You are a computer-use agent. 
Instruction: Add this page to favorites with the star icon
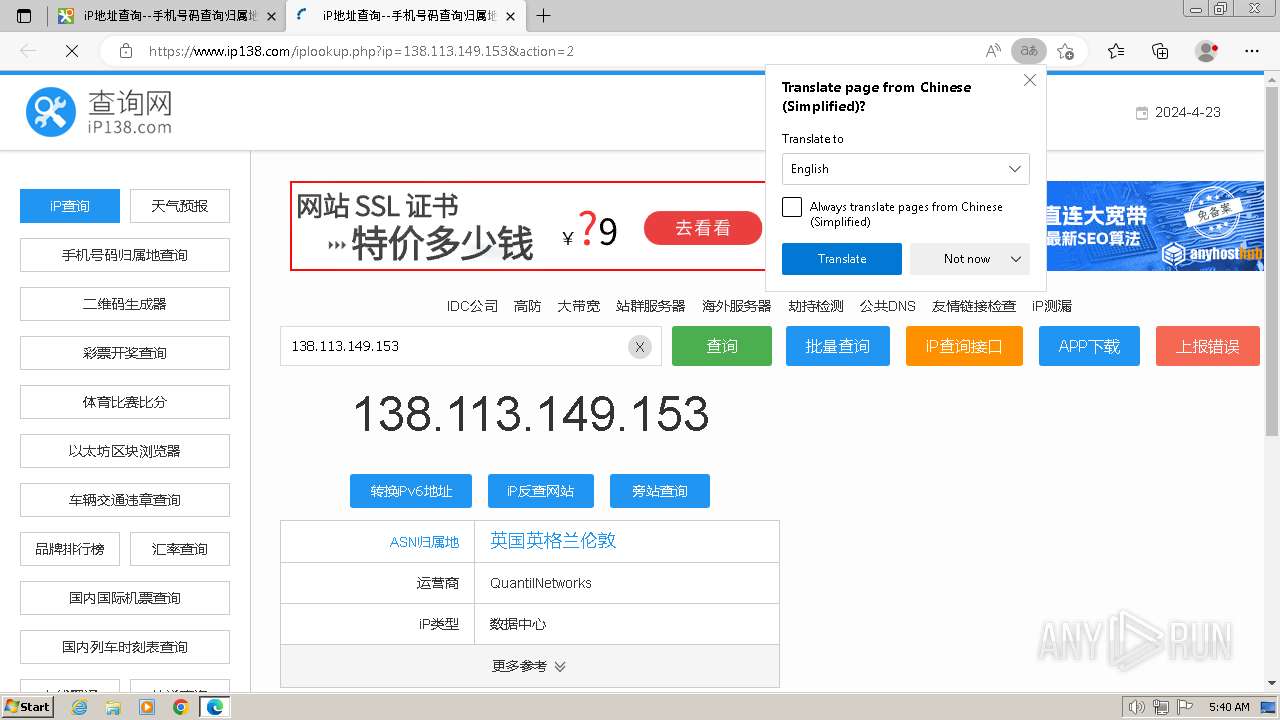point(1066,51)
